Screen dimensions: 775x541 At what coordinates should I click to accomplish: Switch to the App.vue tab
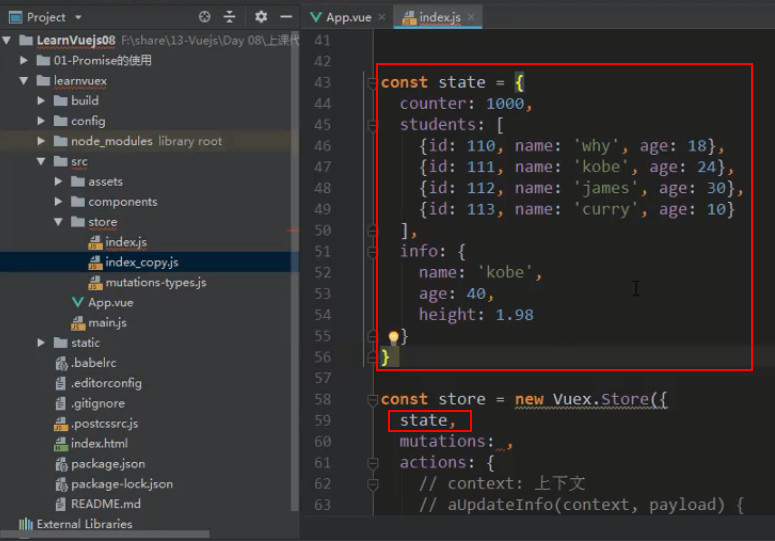tap(348, 17)
